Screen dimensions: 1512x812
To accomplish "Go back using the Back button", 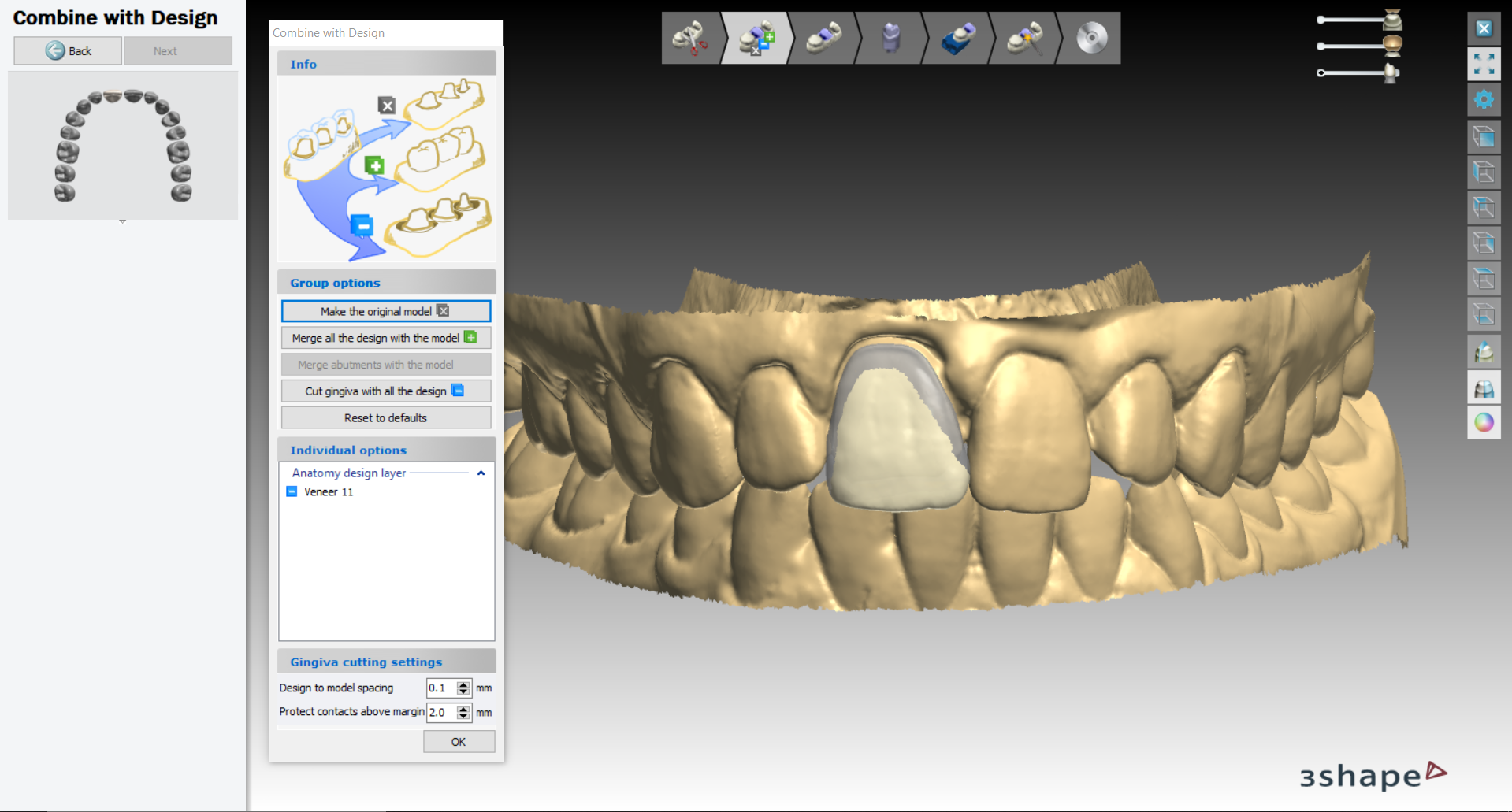I will click(68, 50).
